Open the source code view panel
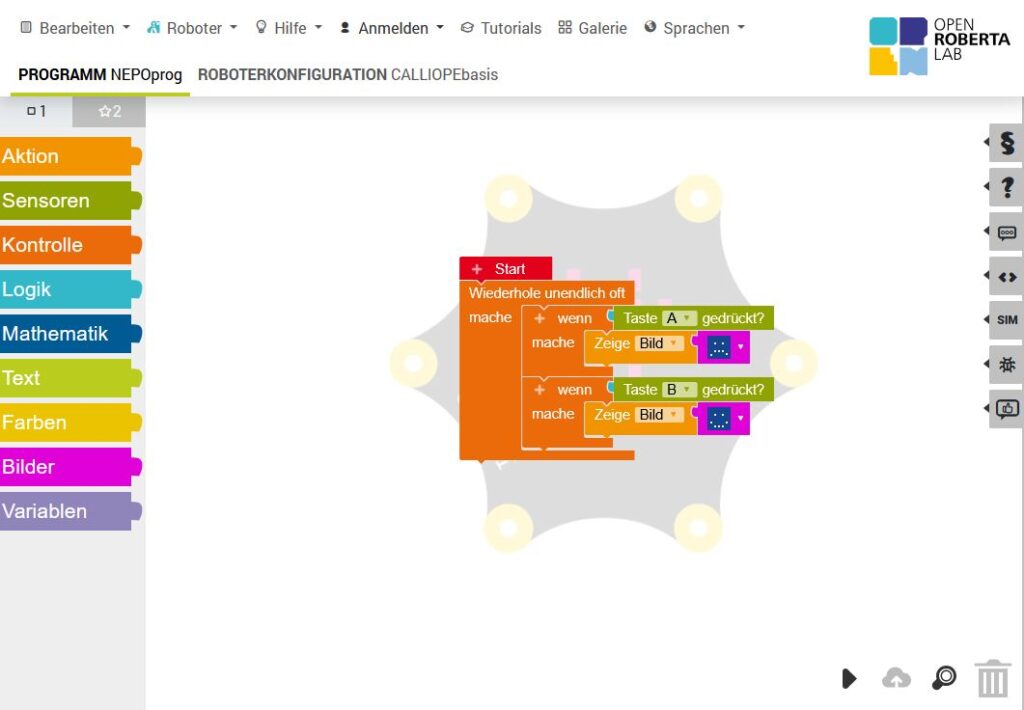1024x710 pixels. click(x=1006, y=276)
